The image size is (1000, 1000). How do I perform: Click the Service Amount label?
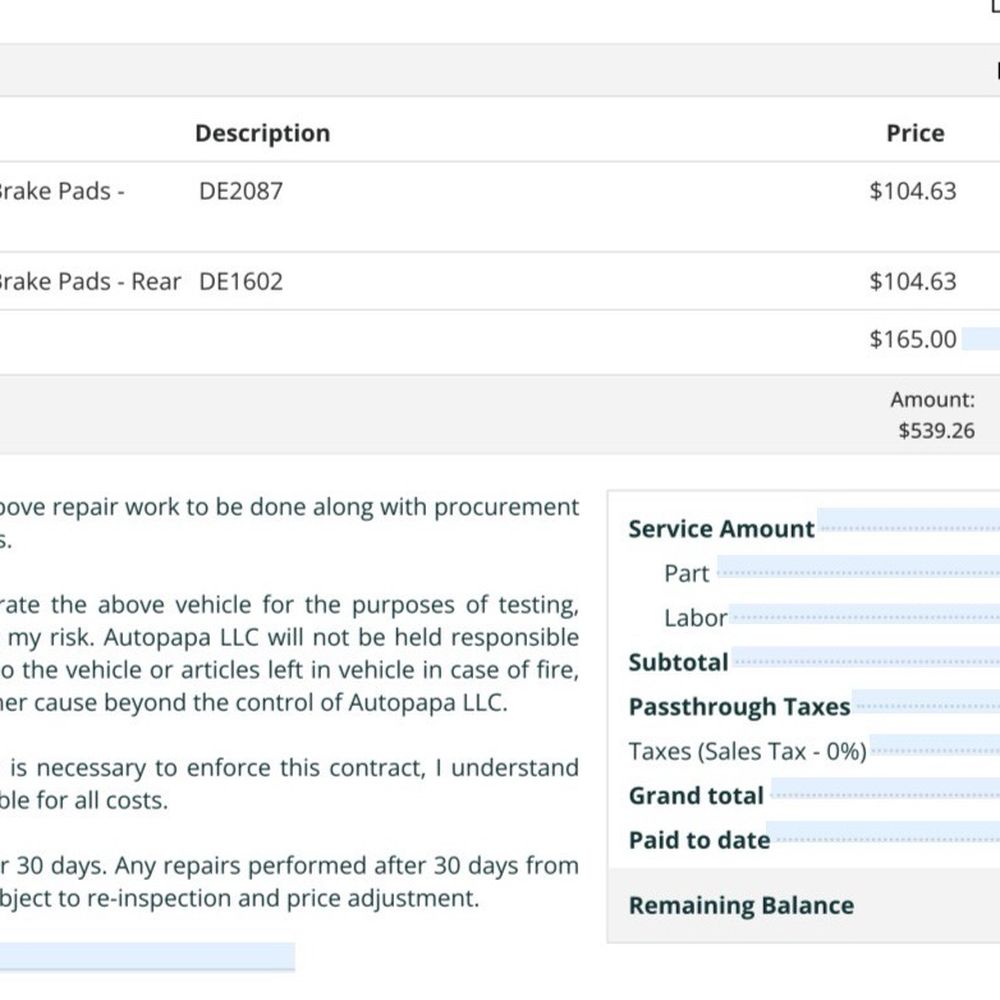tap(721, 529)
